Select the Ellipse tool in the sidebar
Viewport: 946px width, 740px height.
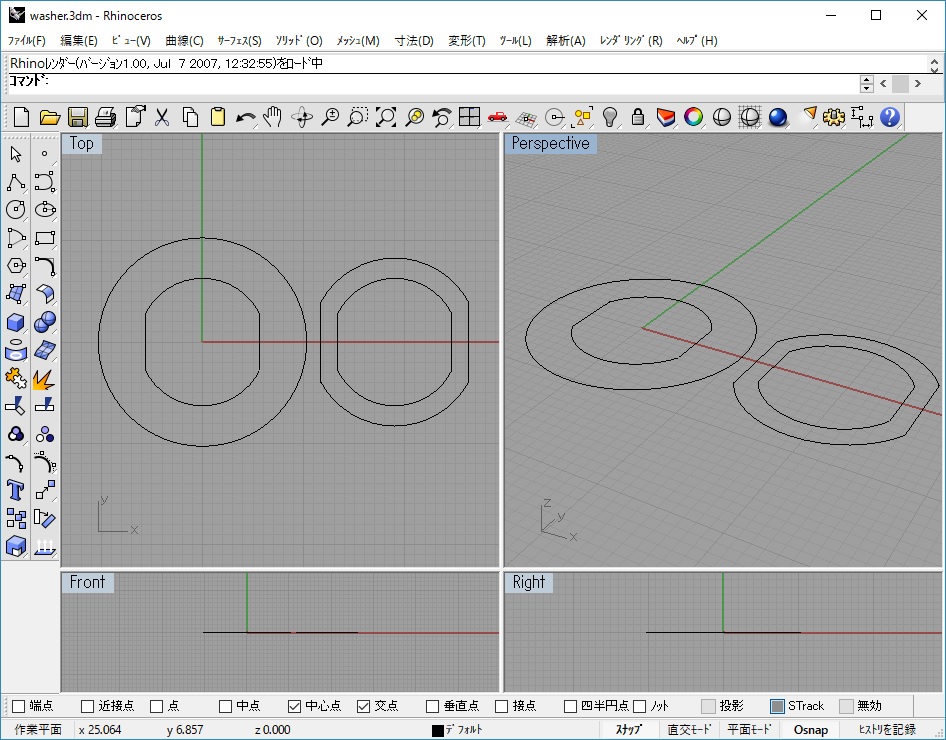(45, 210)
